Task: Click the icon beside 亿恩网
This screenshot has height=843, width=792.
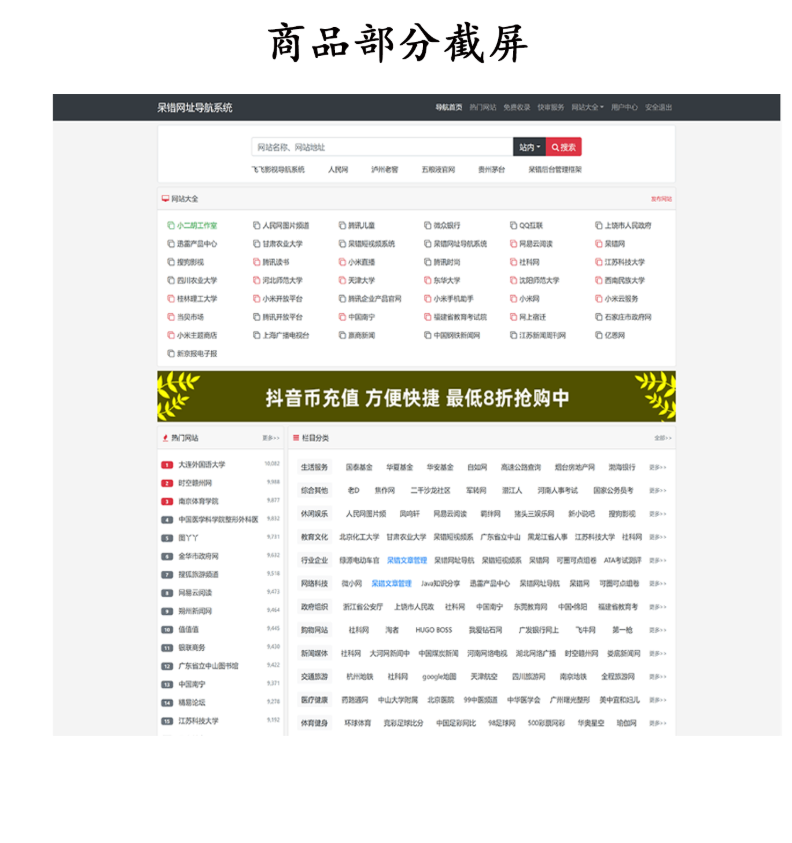Action: coord(597,336)
